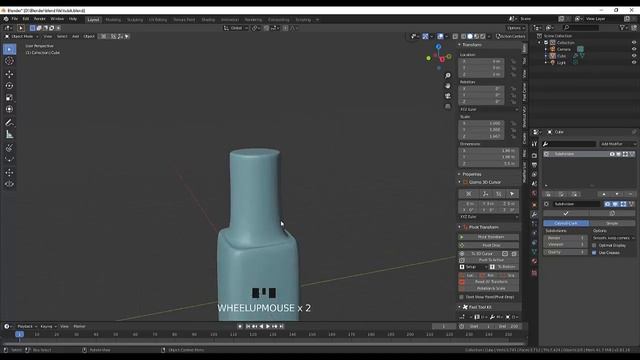Screen dimensions: 640x360
Task: Click the pan view hand gizmo
Action: pos(448,86)
